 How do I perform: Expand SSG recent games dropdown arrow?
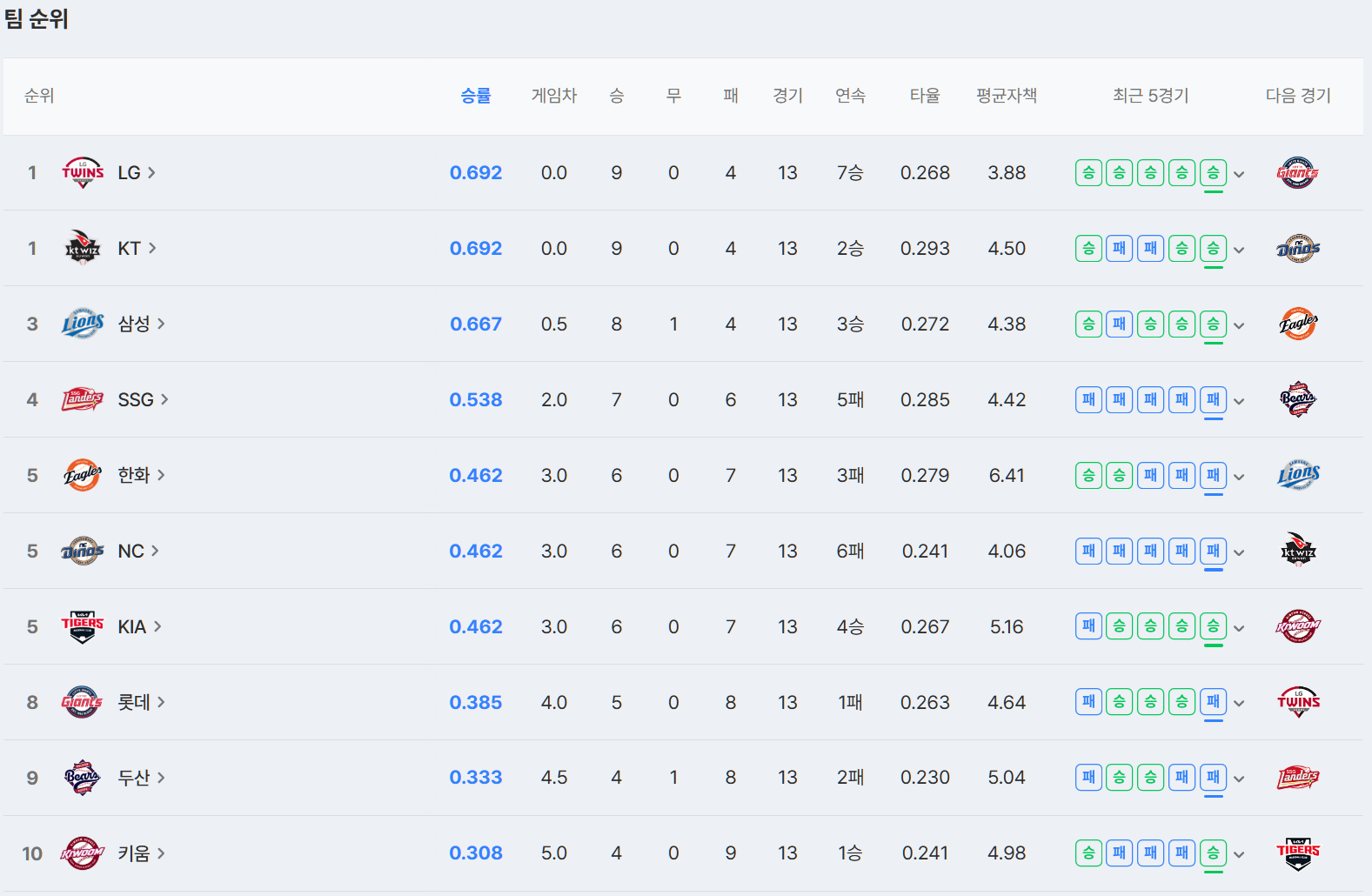pos(1239,401)
